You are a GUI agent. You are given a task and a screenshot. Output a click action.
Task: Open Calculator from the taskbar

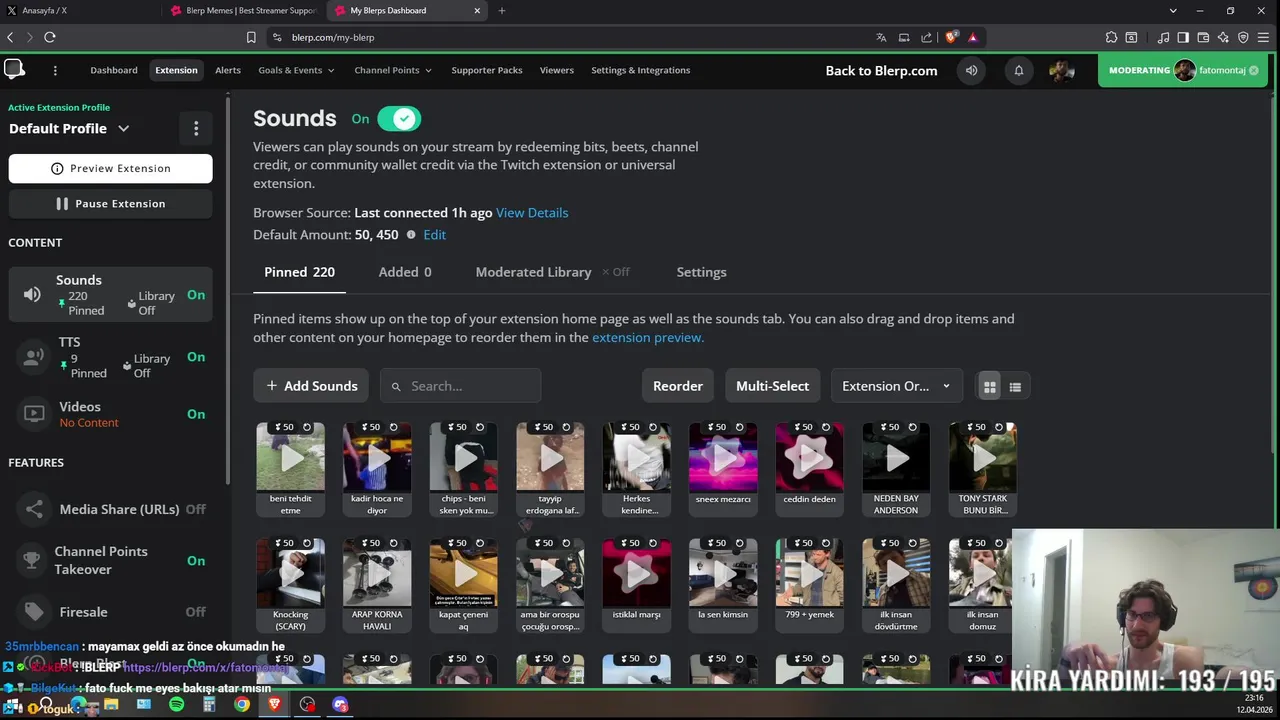coord(209,704)
